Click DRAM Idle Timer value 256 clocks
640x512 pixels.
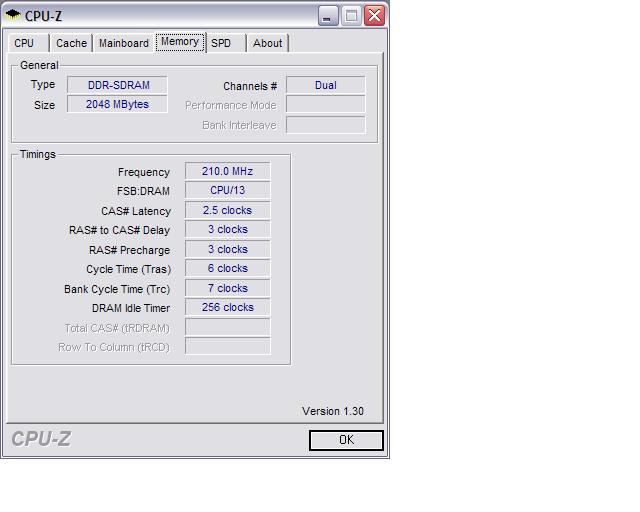click(x=228, y=307)
